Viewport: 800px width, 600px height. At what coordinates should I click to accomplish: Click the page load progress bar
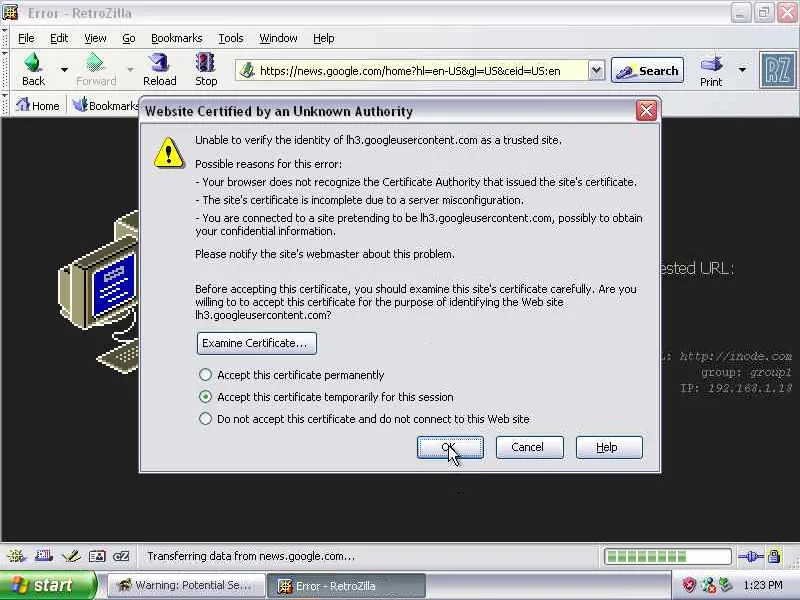668,556
